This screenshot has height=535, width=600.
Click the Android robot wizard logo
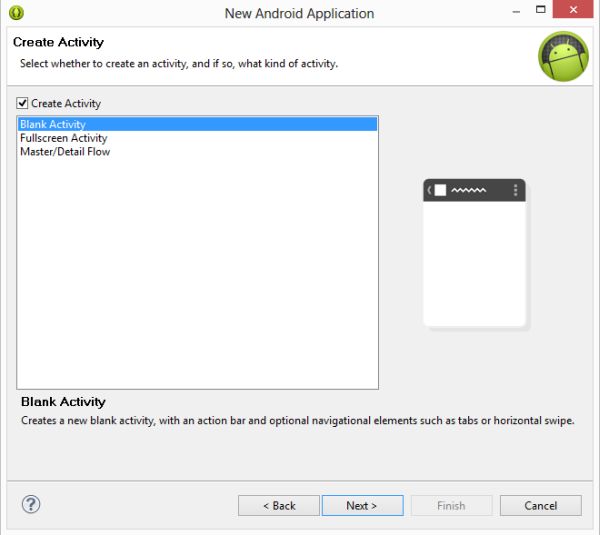tap(563, 56)
